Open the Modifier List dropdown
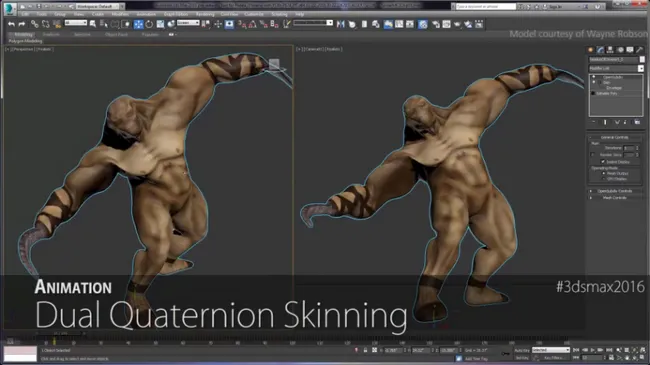This screenshot has height=365, width=650. (x=616, y=68)
